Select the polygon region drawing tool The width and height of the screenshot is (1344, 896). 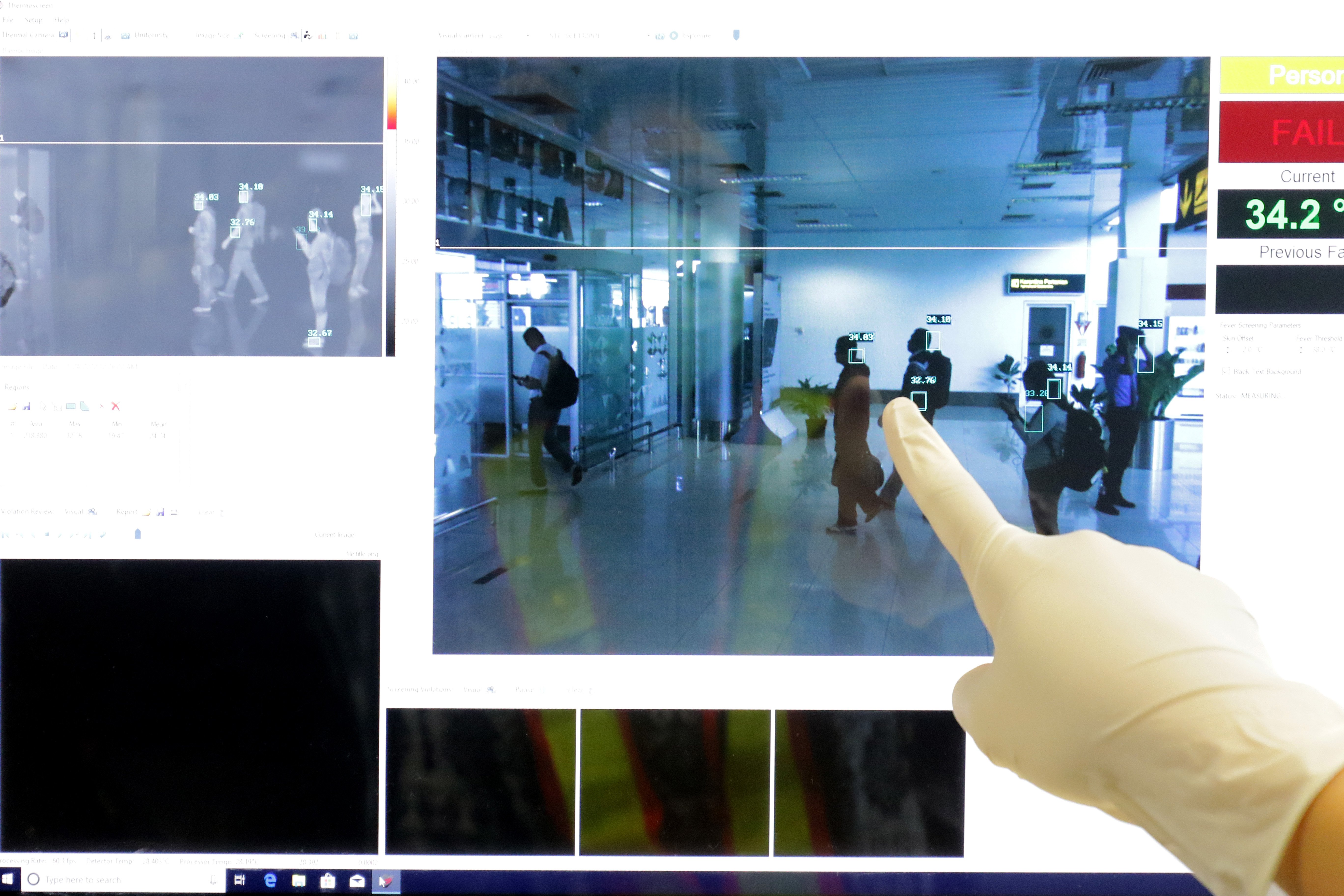click(84, 406)
